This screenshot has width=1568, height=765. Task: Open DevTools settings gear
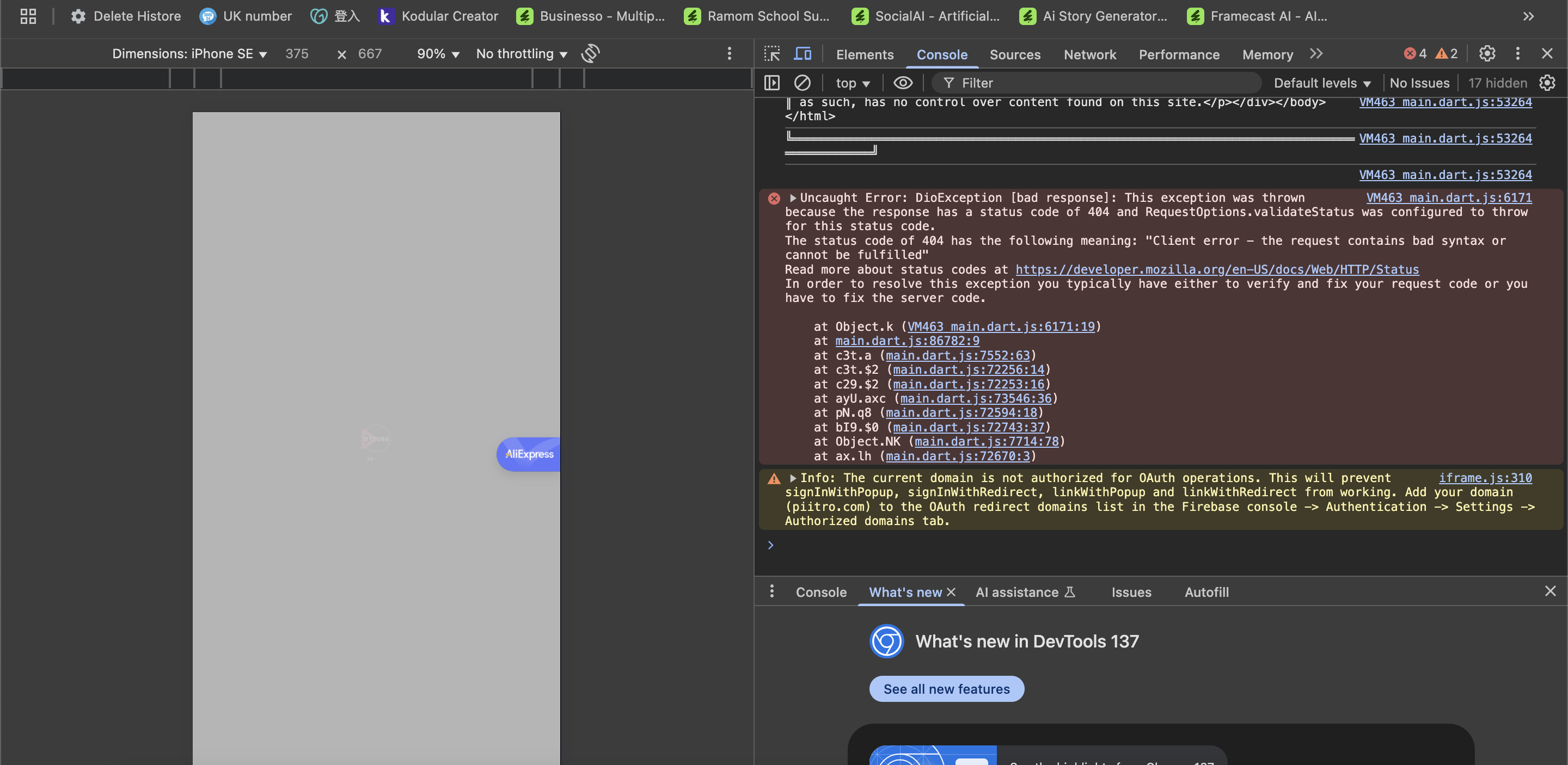[x=1486, y=53]
